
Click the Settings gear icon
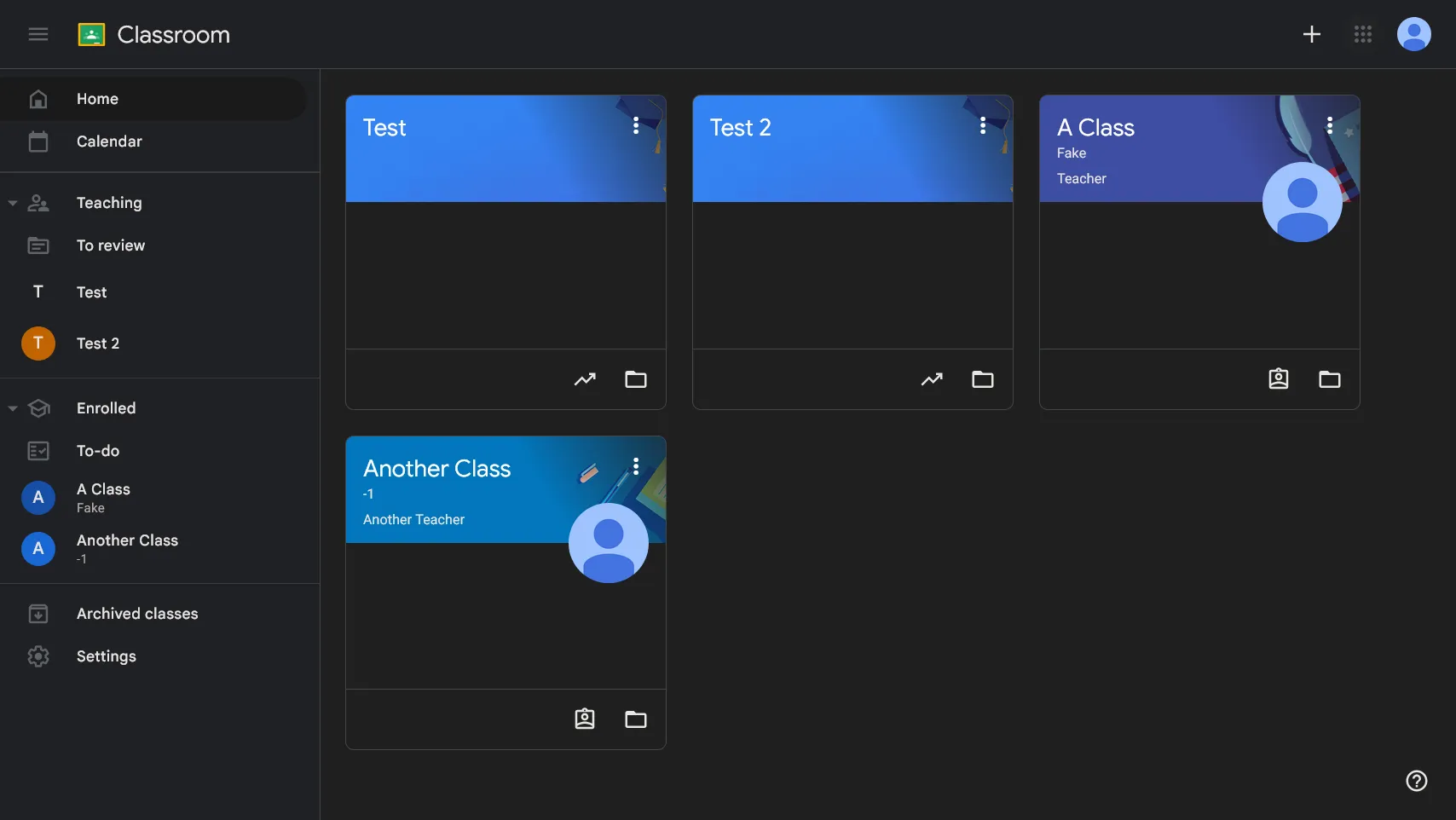coord(38,656)
